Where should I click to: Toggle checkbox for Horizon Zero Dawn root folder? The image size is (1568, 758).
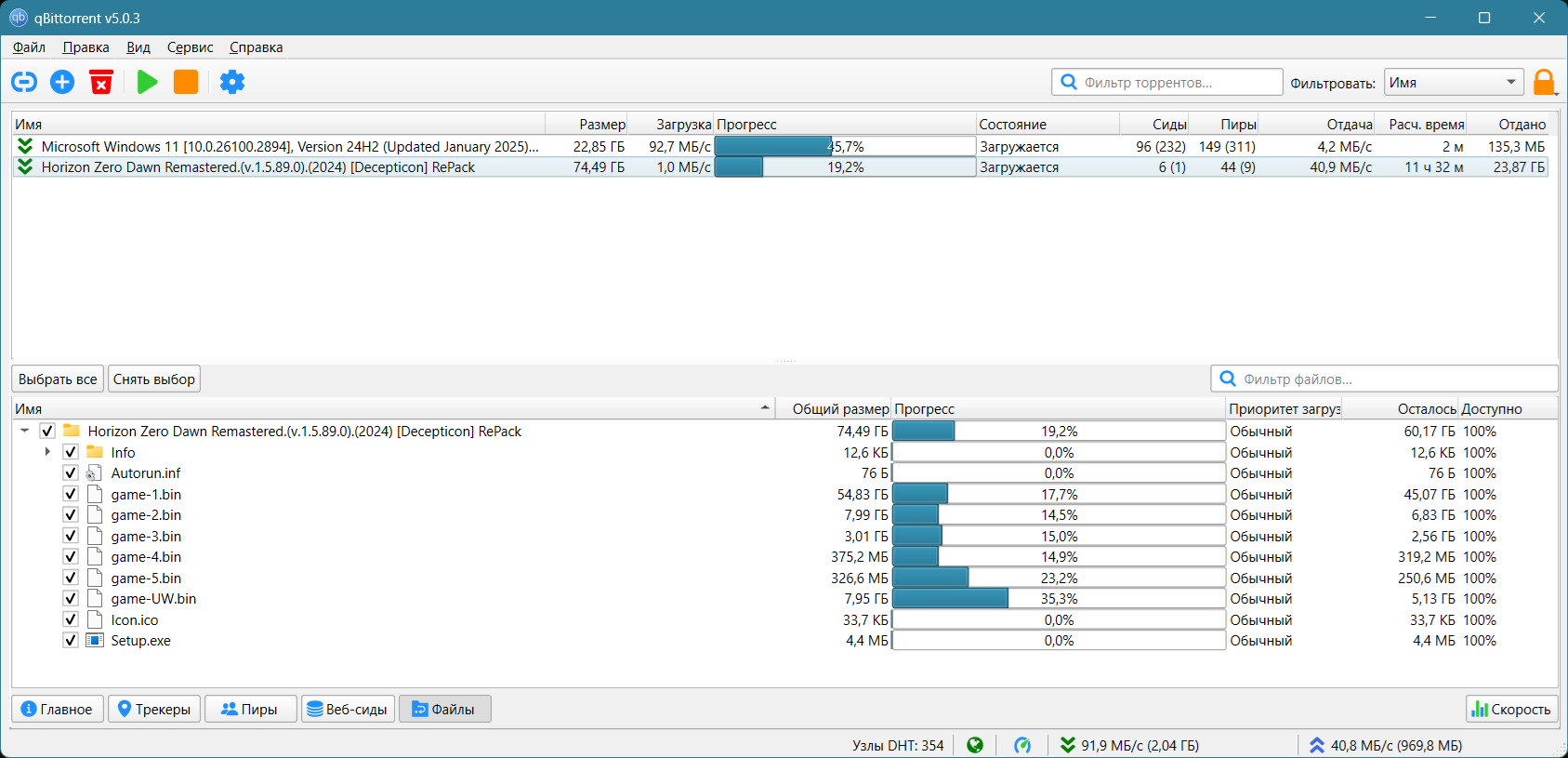pos(47,431)
